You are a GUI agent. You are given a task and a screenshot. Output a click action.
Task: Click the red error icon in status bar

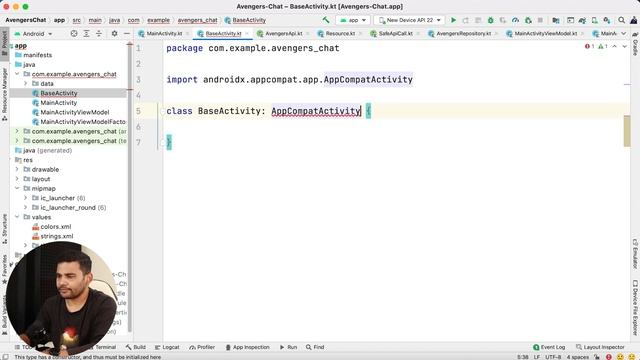coord(609,357)
